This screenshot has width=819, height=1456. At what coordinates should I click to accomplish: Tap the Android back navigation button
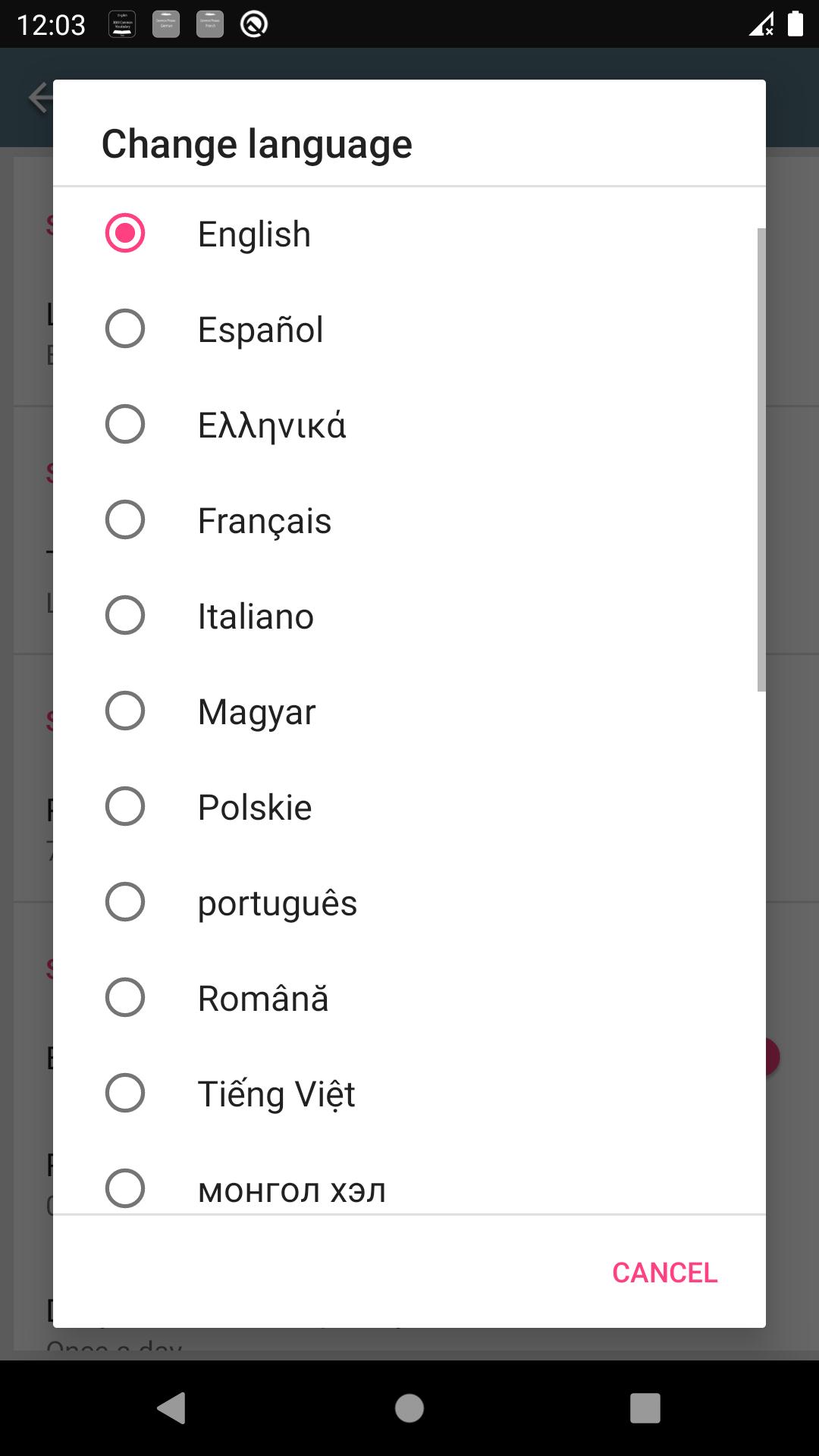pos(171,1408)
